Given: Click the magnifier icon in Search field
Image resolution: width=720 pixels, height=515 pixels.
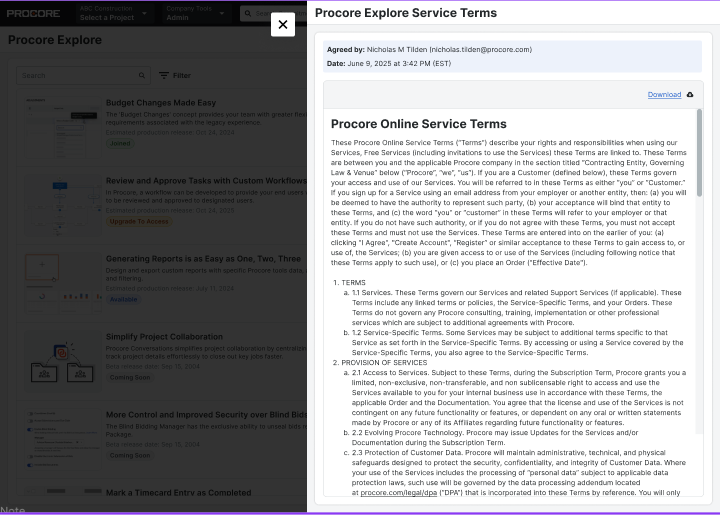Looking at the screenshot, I should tap(142, 75).
